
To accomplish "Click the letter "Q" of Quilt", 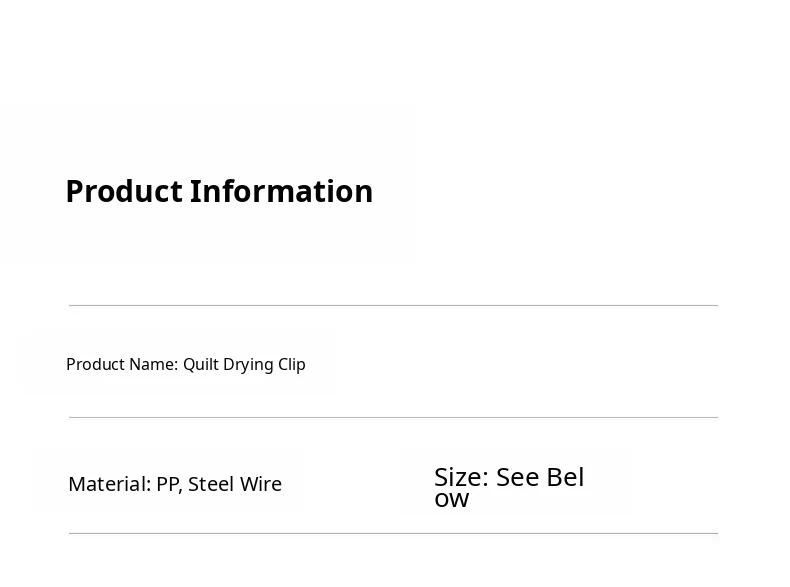I will click(189, 364).
